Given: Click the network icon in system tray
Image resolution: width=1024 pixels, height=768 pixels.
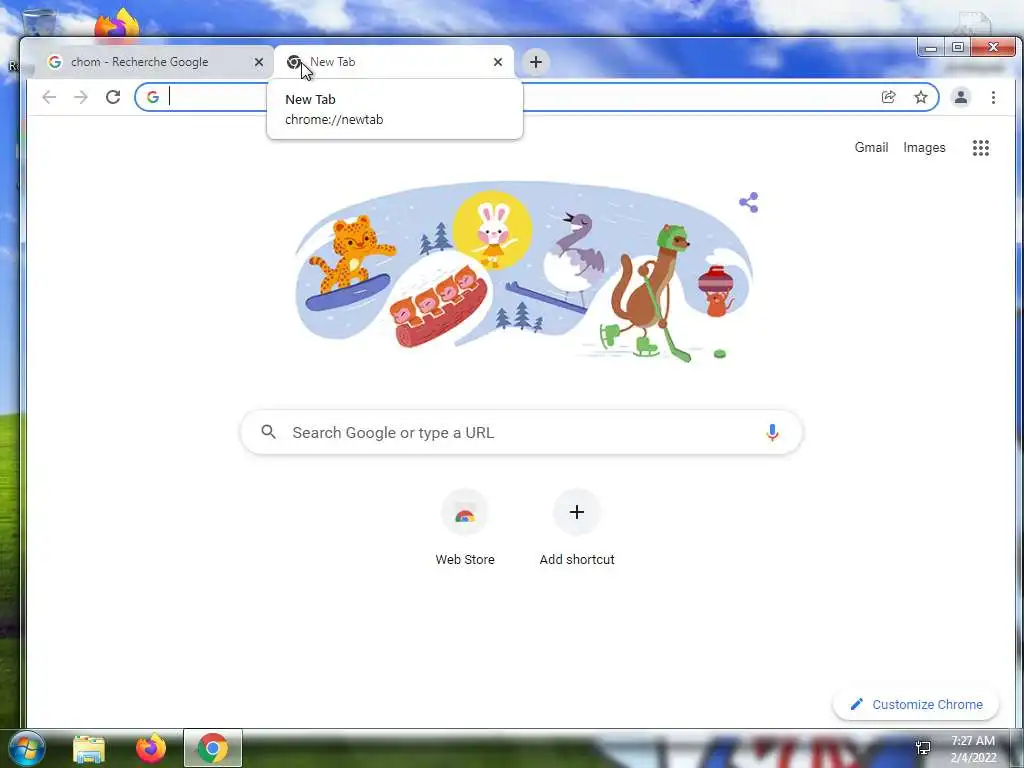Looking at the screenshot, I should pos(923,748).
